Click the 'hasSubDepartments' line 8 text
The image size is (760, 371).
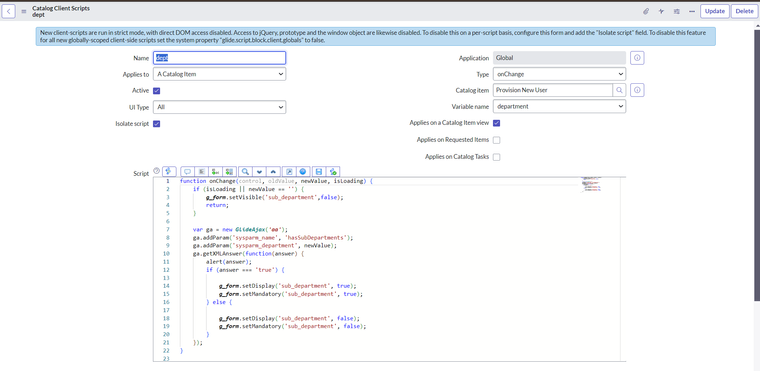317,238
